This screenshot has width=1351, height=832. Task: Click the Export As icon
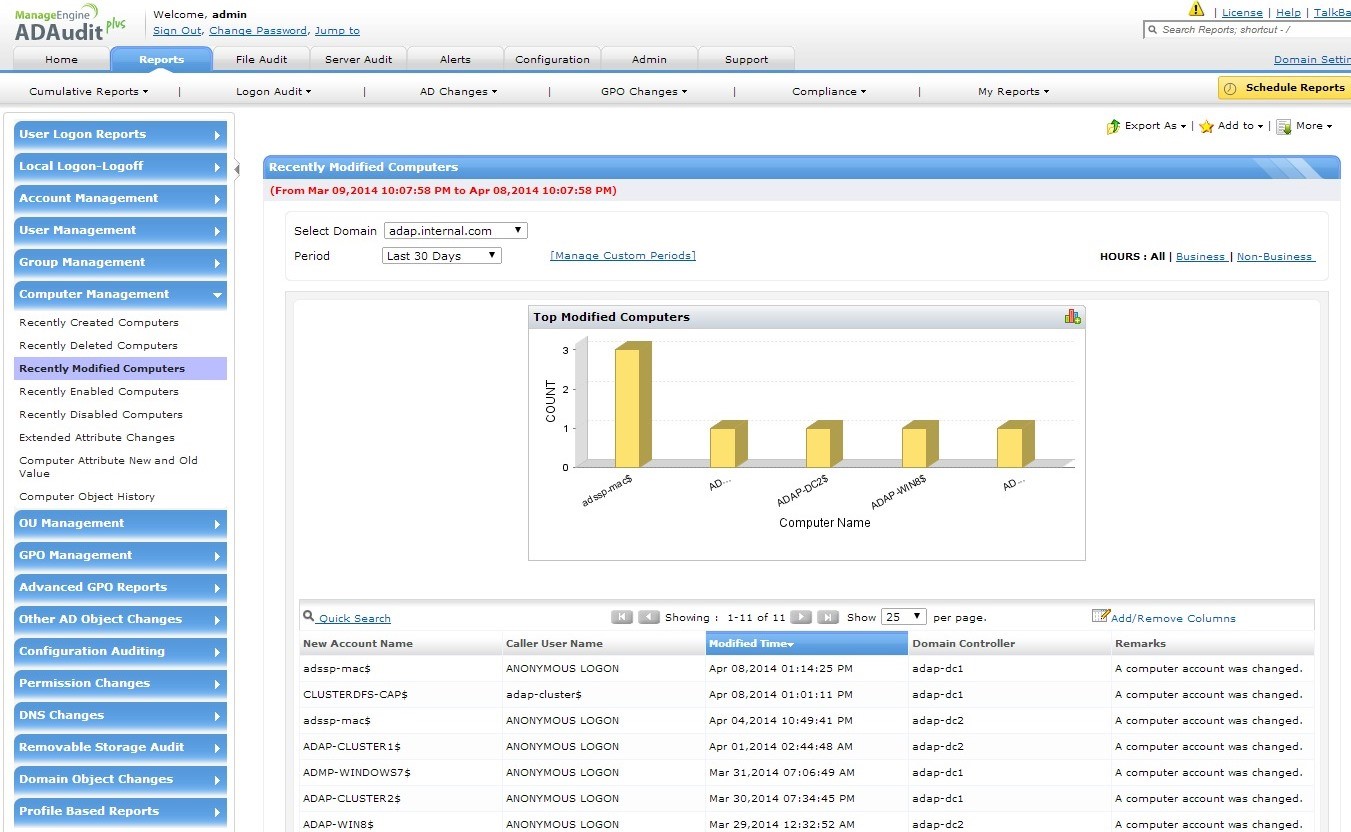(1113, 127)
